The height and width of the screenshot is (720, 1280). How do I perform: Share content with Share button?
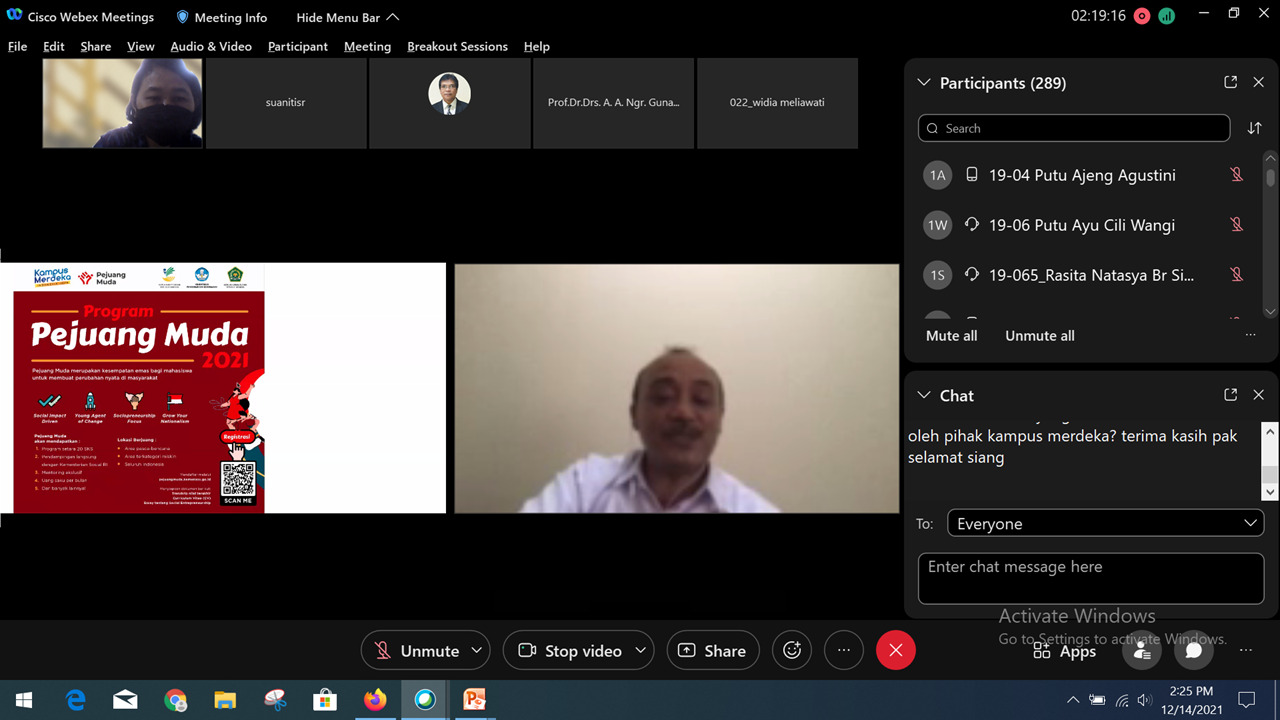pyautogui.click(x=713, y=651)
